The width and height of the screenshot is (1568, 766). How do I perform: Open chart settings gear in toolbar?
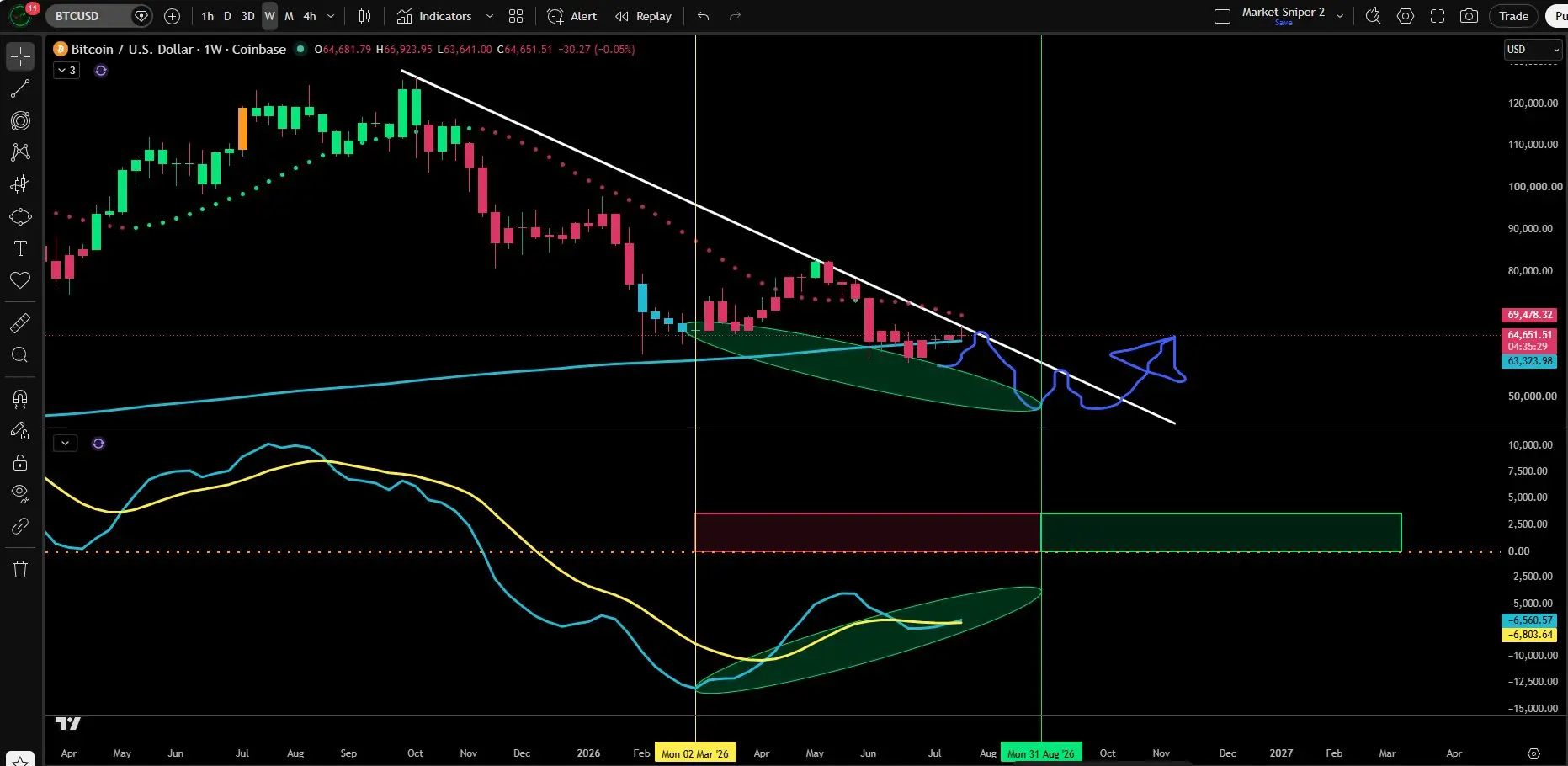coord(1405,16)
